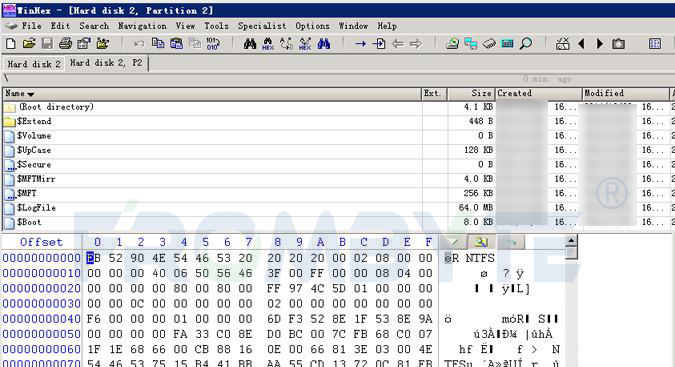The width and height of the screenshot is (675, 367).
Task: Open the View menu
Action: pos(185,26)
